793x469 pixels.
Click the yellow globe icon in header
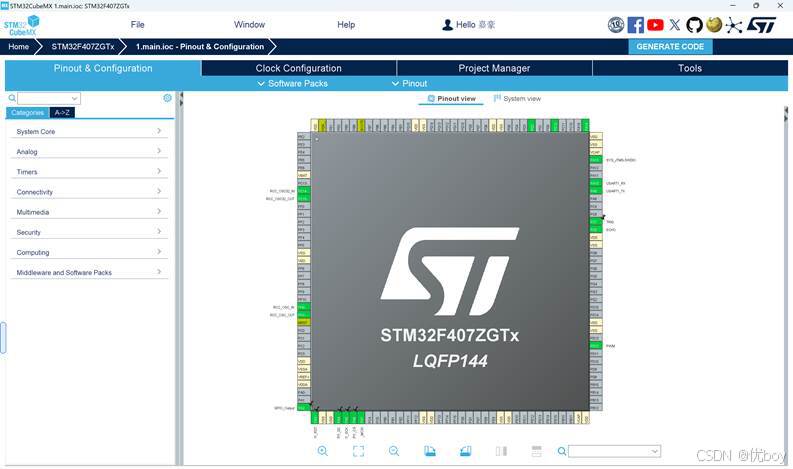tap(714, 24)
